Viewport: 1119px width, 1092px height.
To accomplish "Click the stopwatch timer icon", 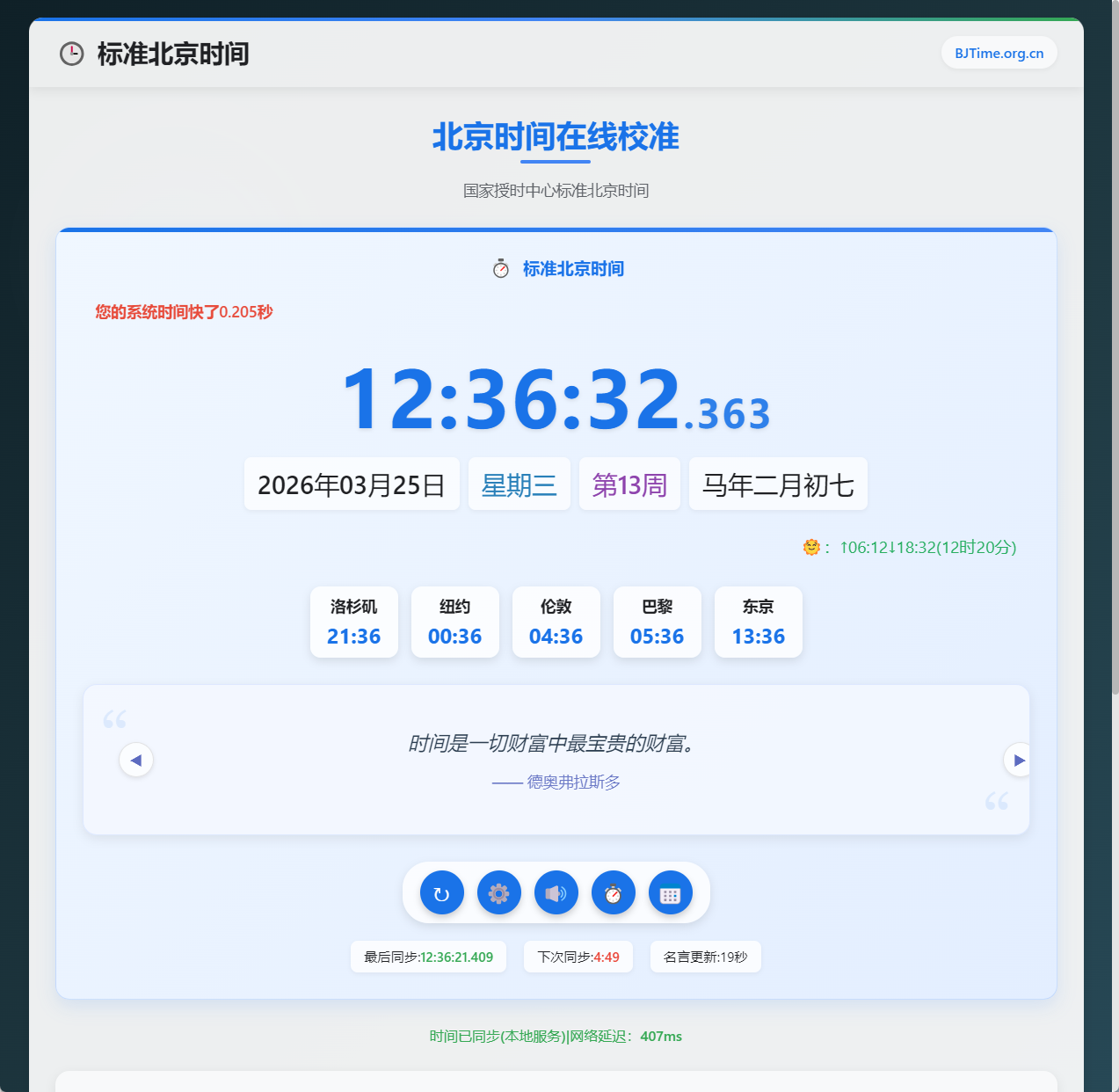I will [613, 892].
